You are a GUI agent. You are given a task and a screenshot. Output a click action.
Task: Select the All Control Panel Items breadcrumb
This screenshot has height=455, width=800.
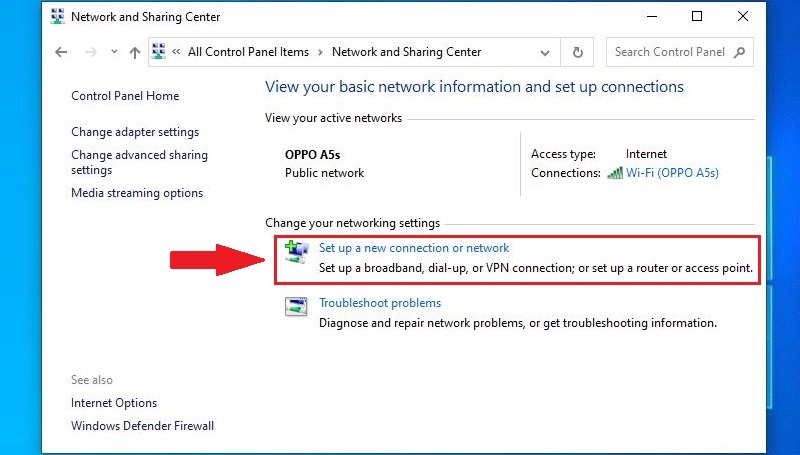click(x=248, y=52)
